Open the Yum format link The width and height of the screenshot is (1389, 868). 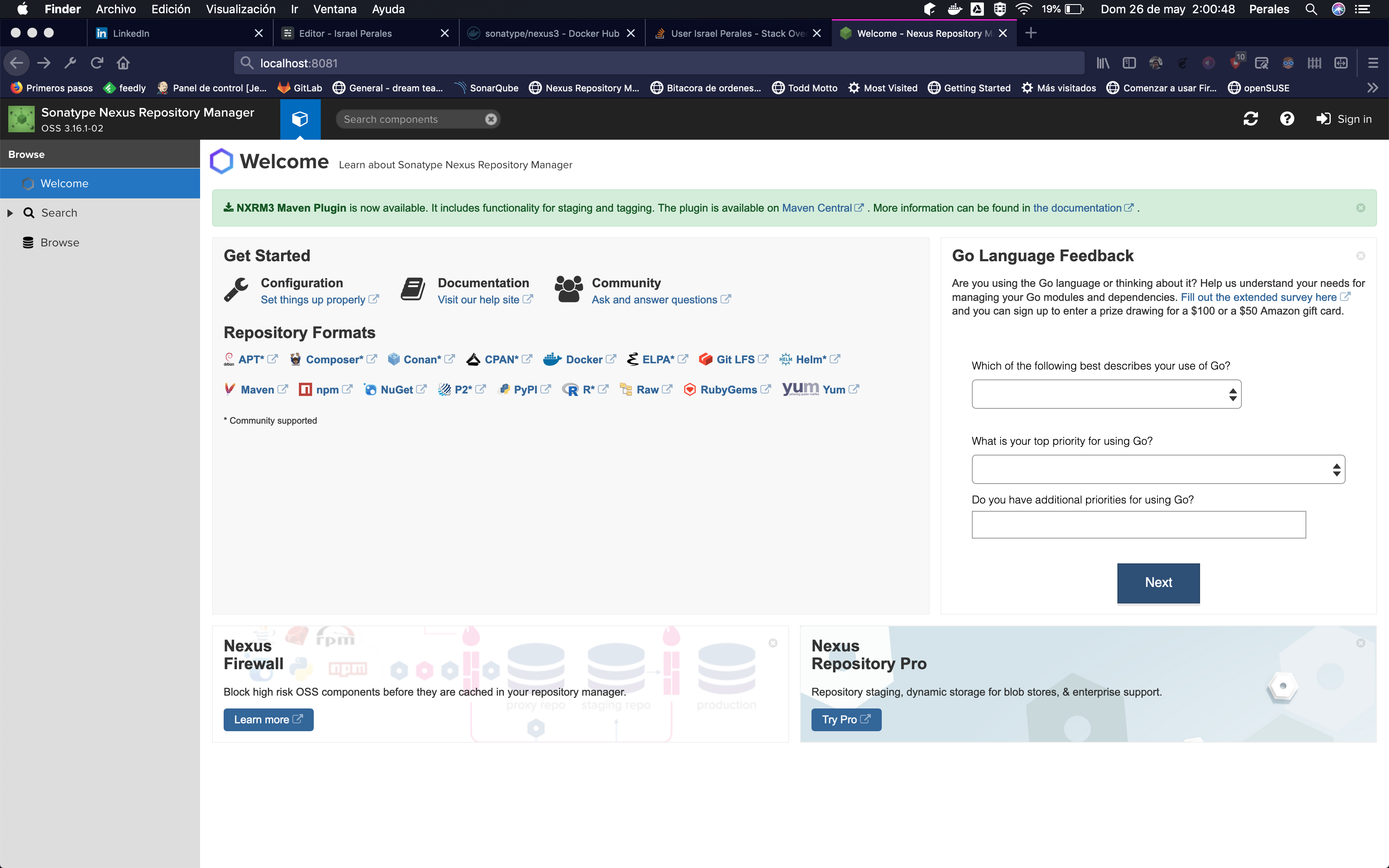821,390
